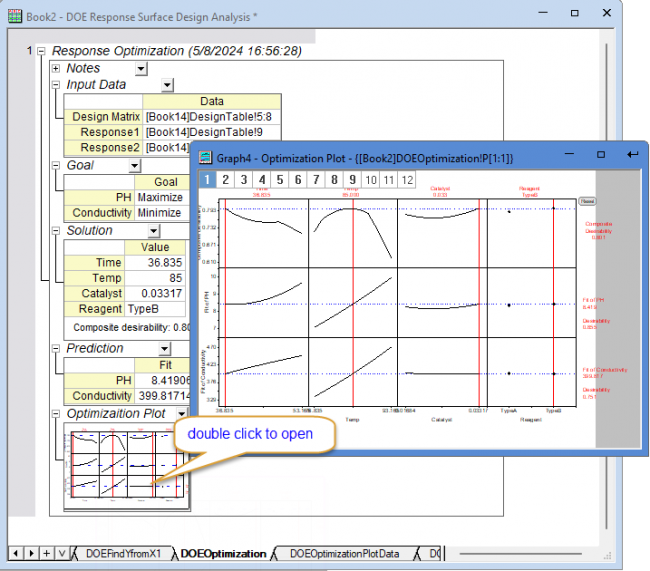The width and height of the screenshot is (650, 571).
Task: Click the Book2 workbook window icon
Action: tap(15, 17)
